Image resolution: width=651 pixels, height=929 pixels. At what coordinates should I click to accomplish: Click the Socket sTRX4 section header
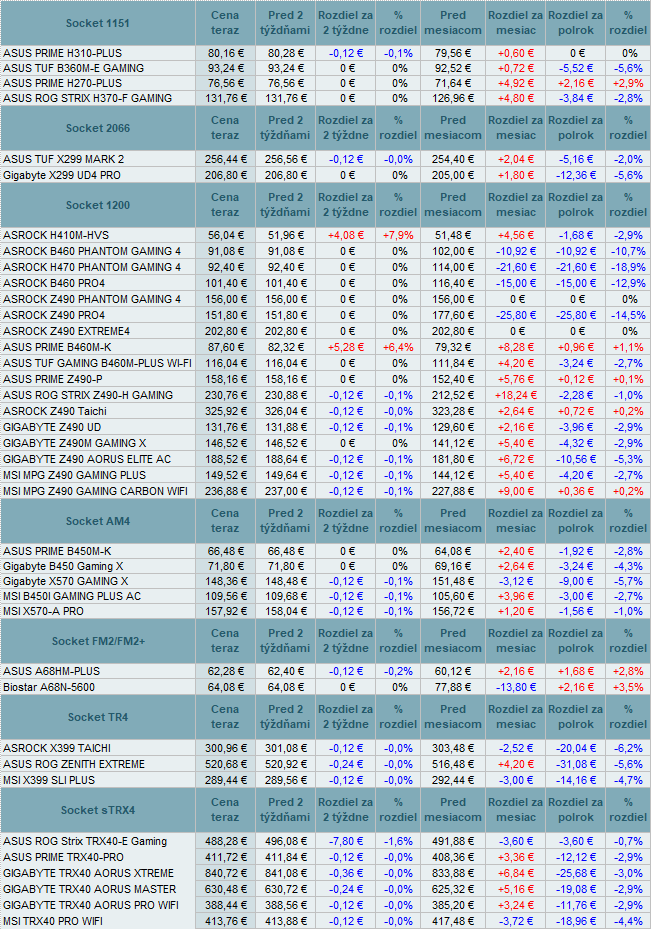click(98, 810)
